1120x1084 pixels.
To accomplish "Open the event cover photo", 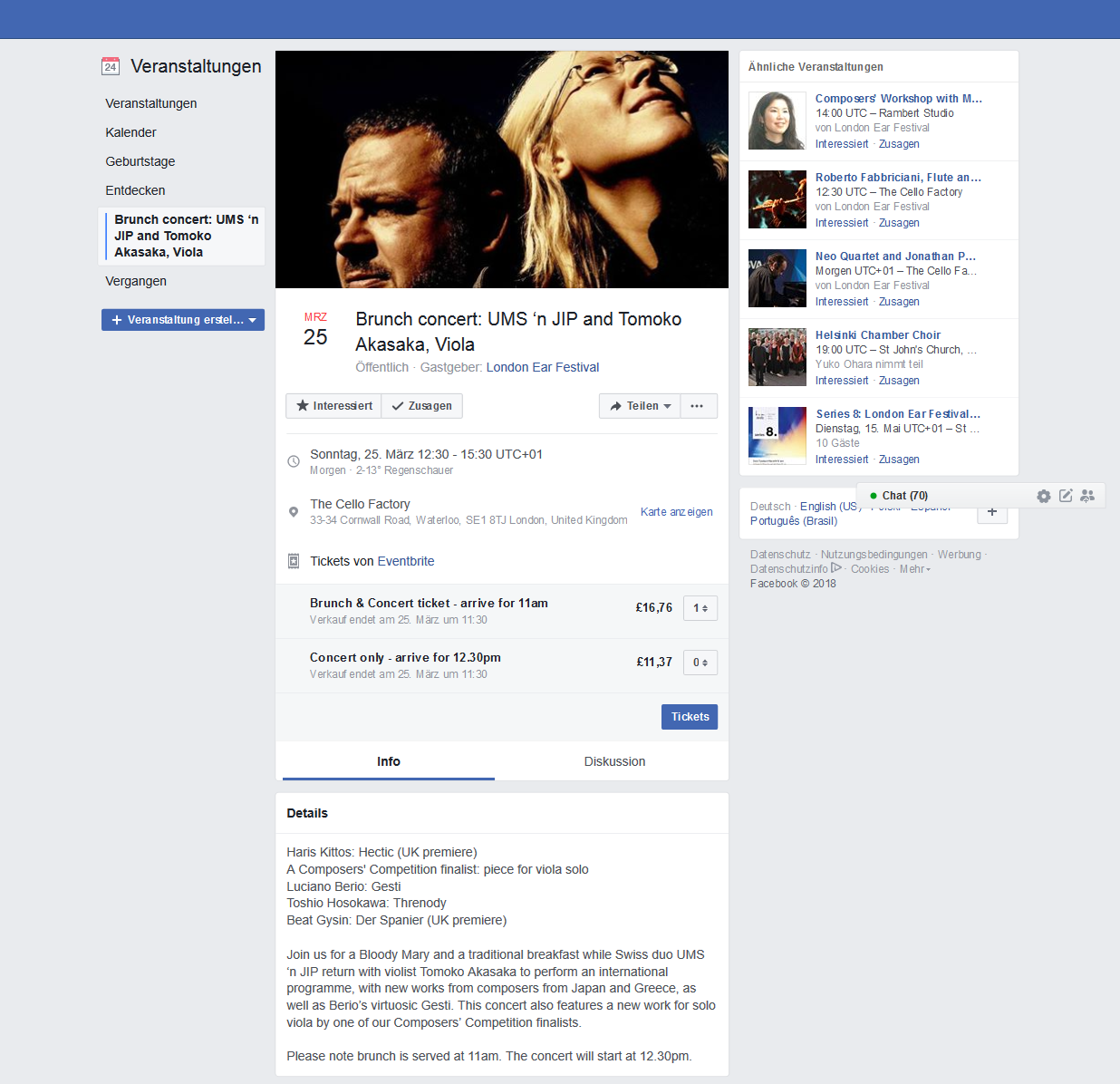I will (502, 169).
